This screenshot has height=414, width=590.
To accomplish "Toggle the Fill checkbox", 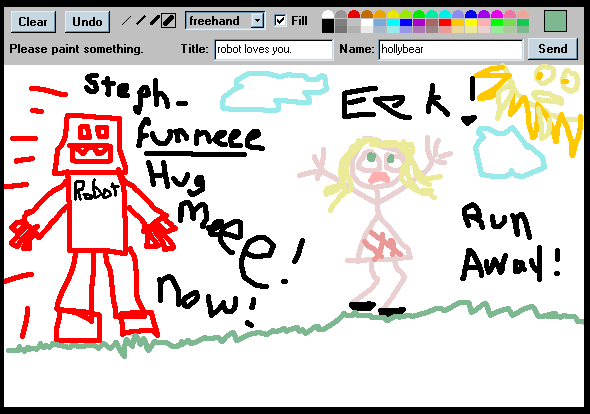I will click(280, 20).
